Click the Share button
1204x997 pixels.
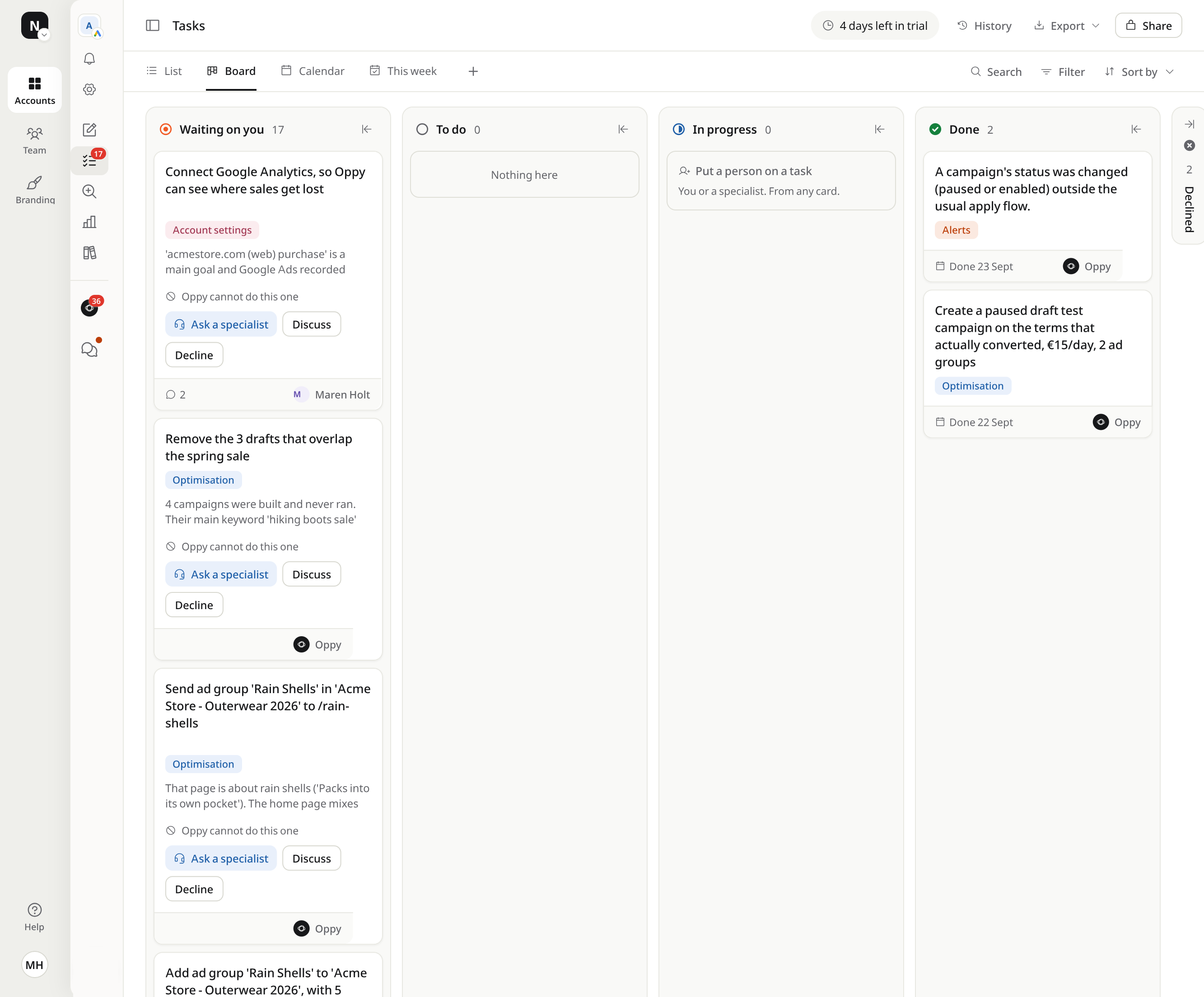pos(1148,26)
